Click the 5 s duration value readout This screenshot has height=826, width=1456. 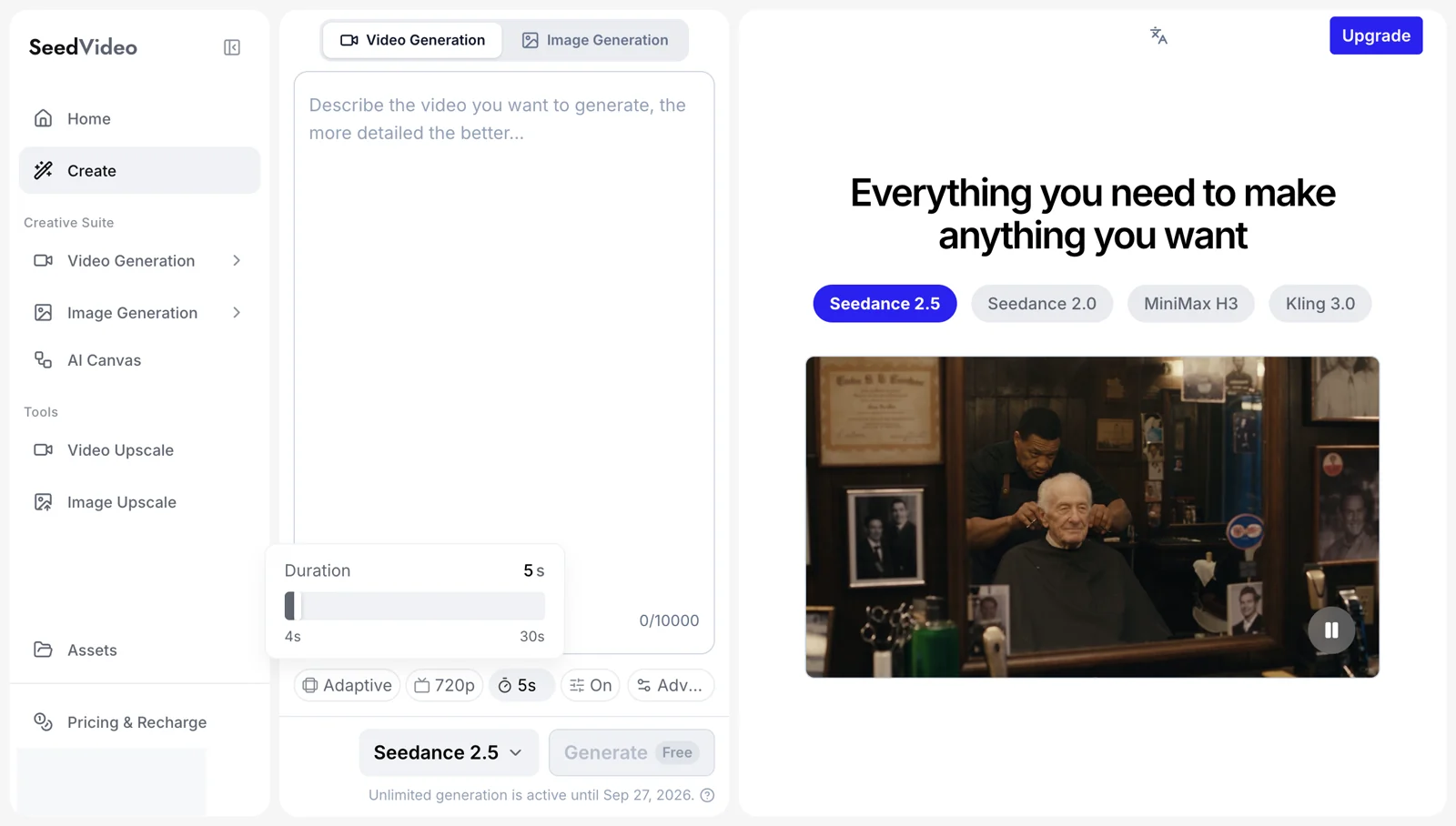tap(534, 570)
